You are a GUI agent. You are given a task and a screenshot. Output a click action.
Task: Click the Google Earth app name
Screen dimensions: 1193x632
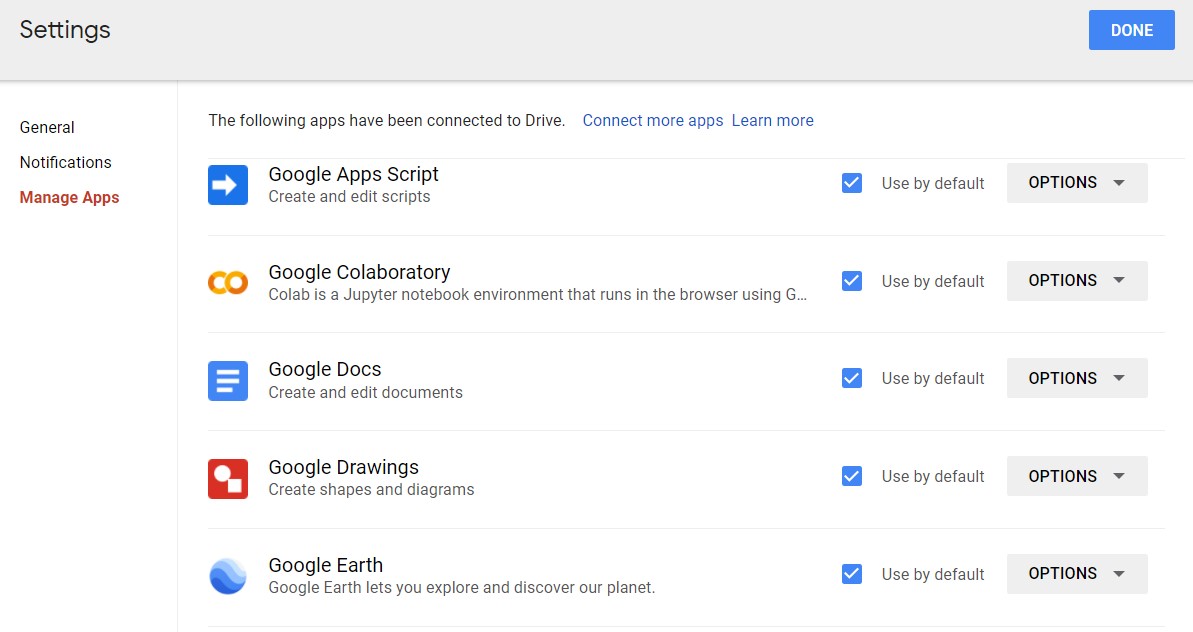(x=326, y=565)
